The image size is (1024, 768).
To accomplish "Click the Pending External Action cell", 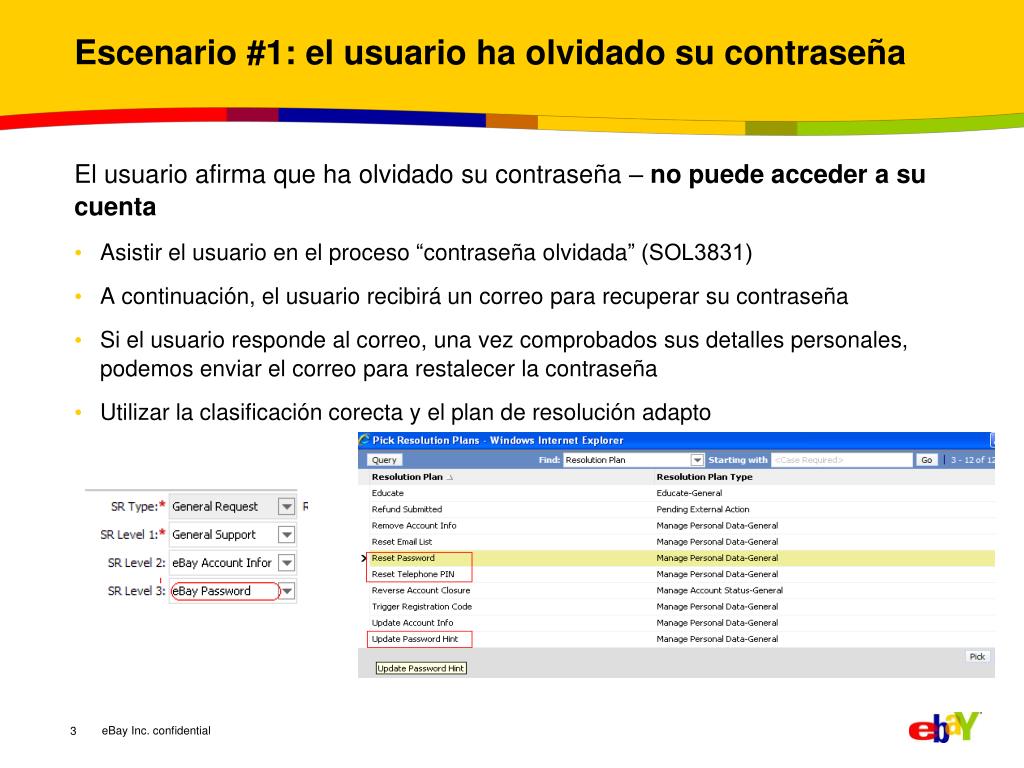I will (703, 509).
